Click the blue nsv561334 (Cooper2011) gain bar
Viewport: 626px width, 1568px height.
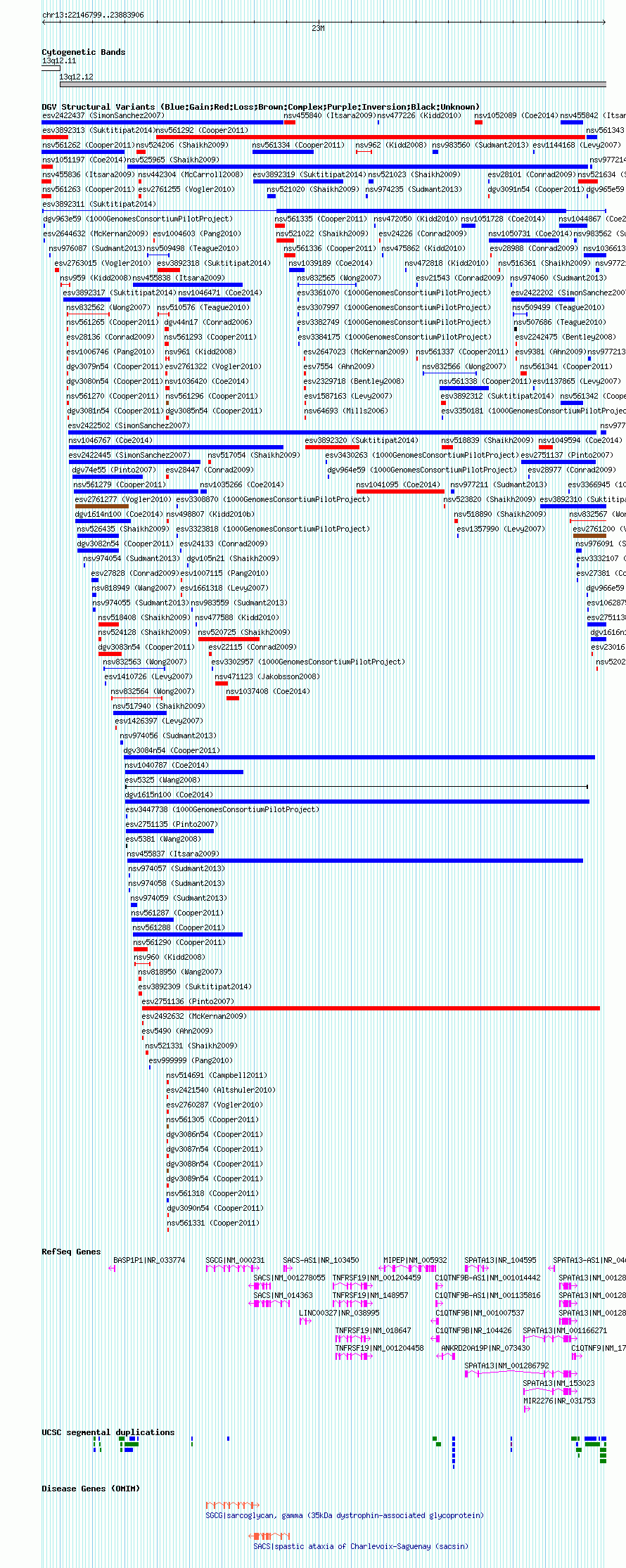click(283, 152)
